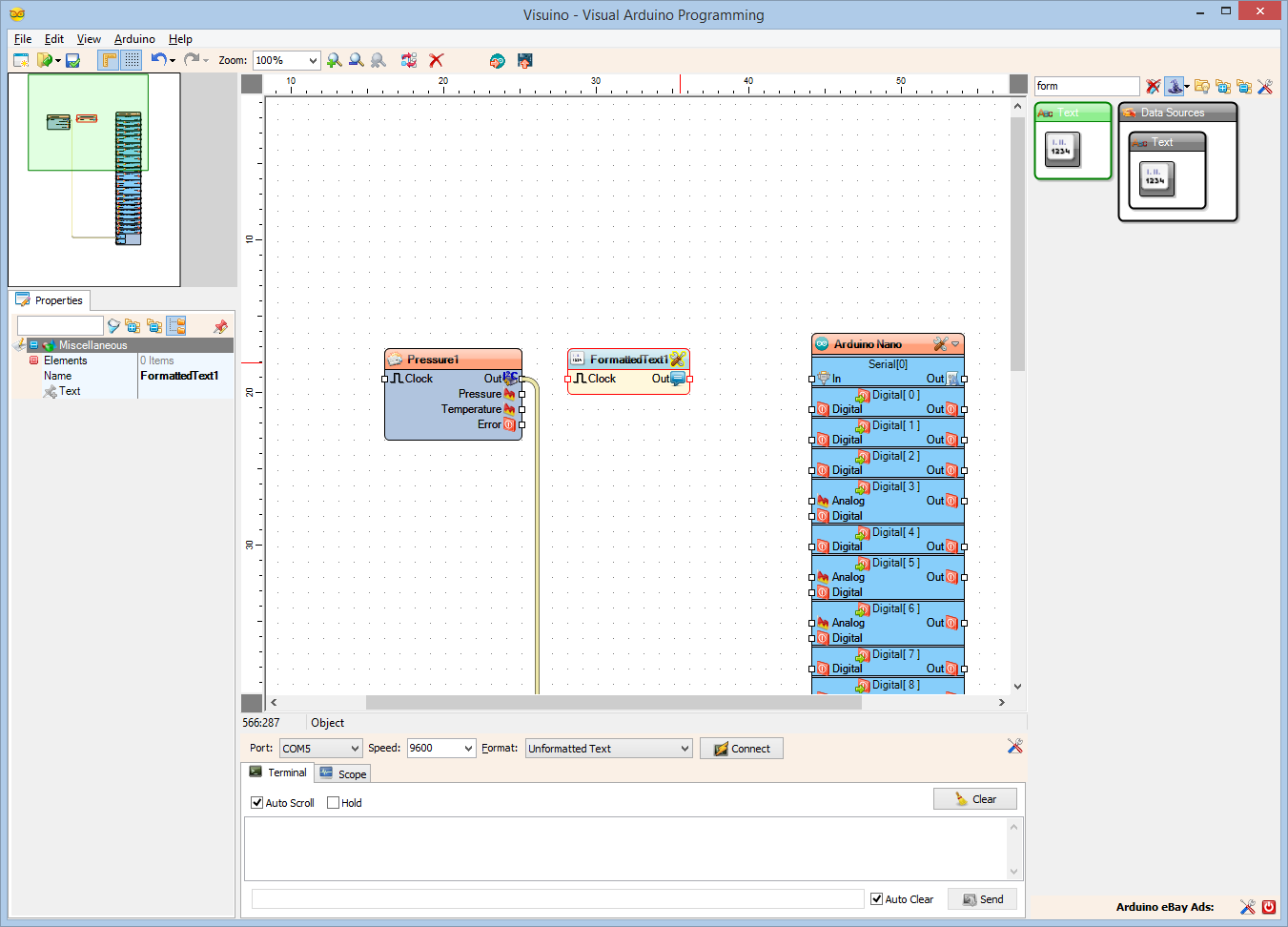The height and width of the screenshot is (927, 1288).
Task: Uncheck the Auto Scroll checkbox
Action: click(256, 802)
